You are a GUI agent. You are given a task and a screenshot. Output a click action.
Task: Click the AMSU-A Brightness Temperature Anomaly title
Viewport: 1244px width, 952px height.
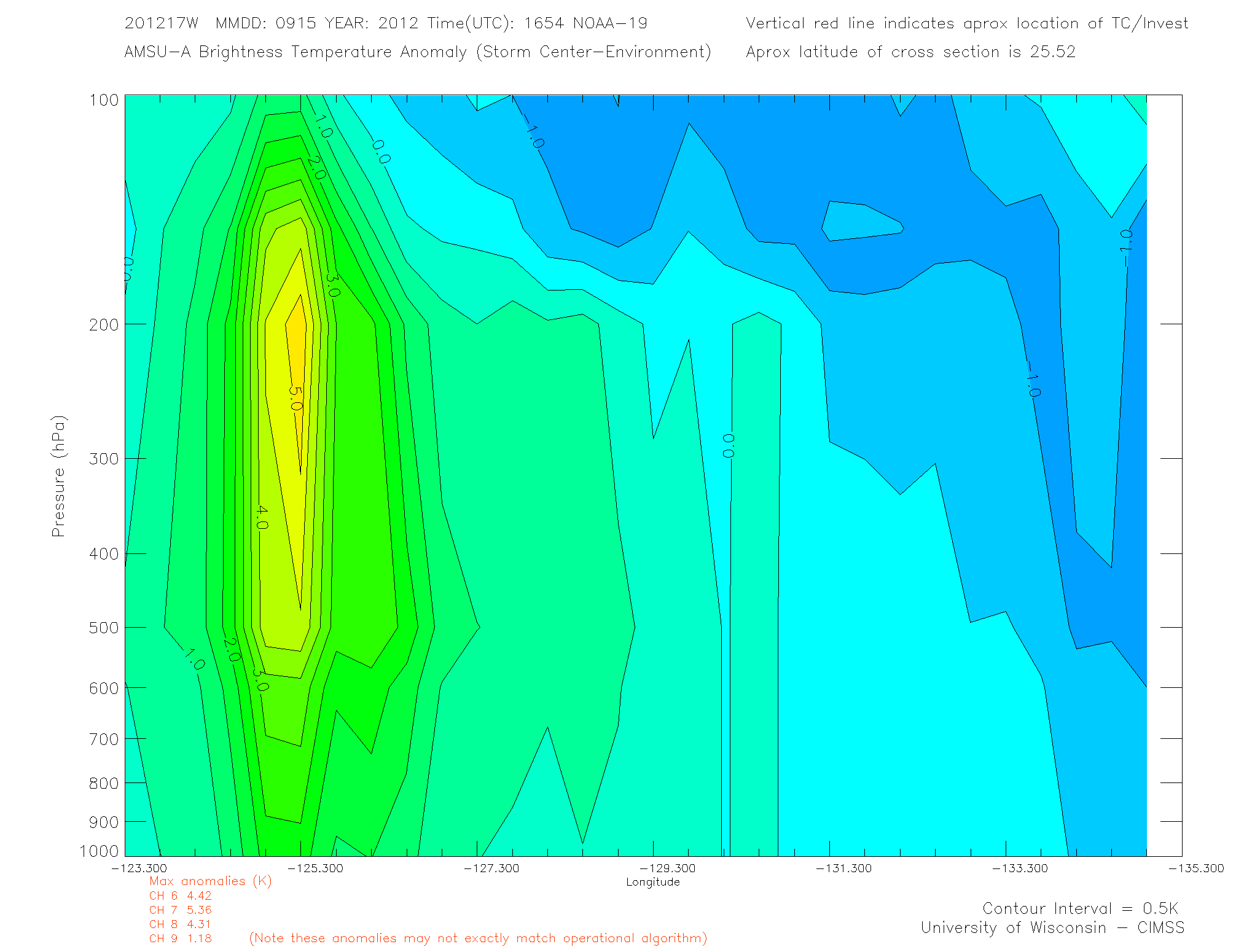pyautogui.click(x=418, y=52)
